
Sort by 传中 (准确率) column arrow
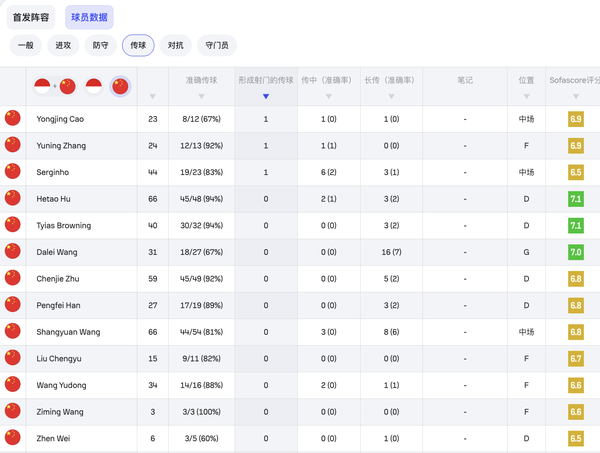pos(329,96)
